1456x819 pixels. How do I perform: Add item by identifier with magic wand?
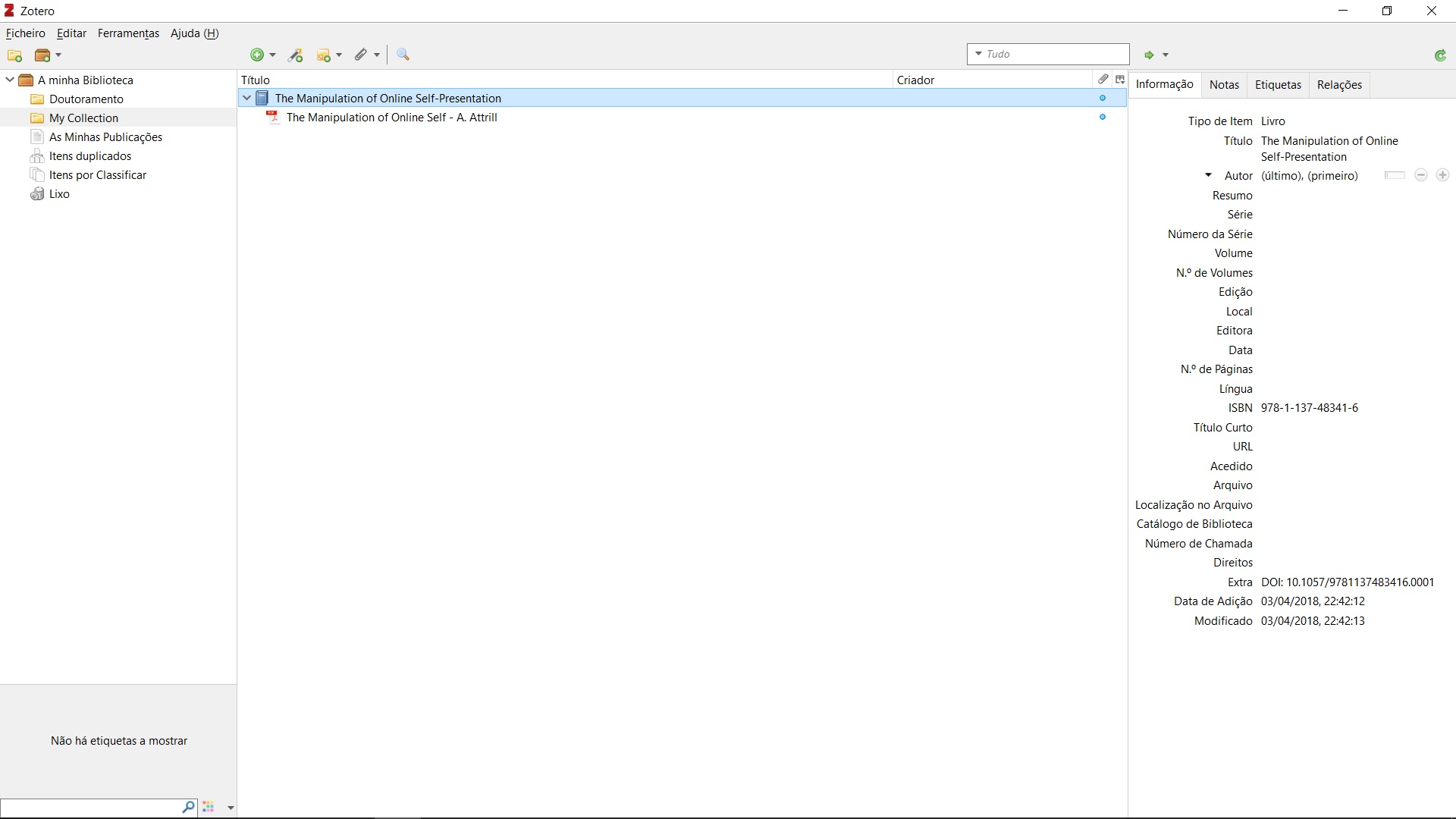296,55
